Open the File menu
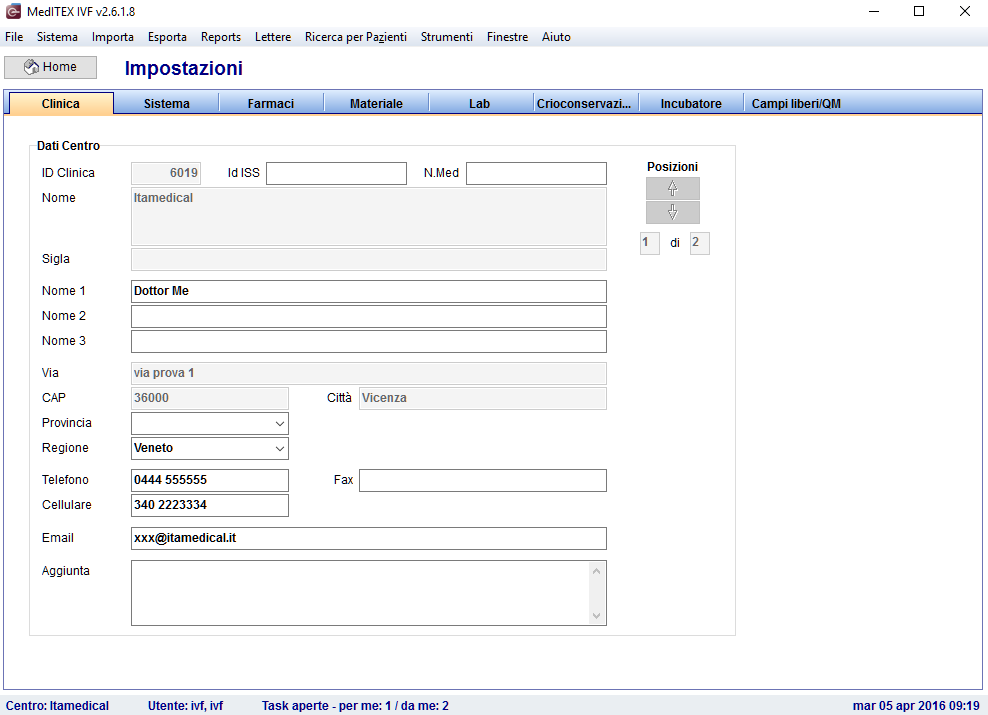Image resolution: width=988 pixels, height=715 pixels. click(14, 37)
